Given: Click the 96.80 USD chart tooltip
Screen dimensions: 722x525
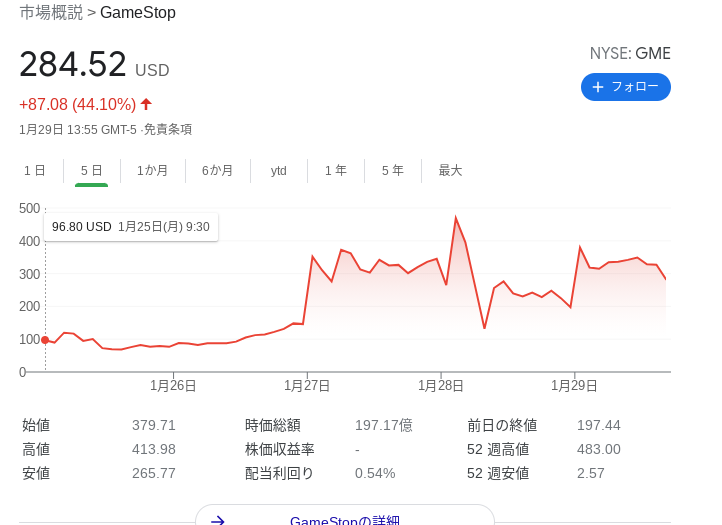Looking at the screenshot, I should coord(131,227).
